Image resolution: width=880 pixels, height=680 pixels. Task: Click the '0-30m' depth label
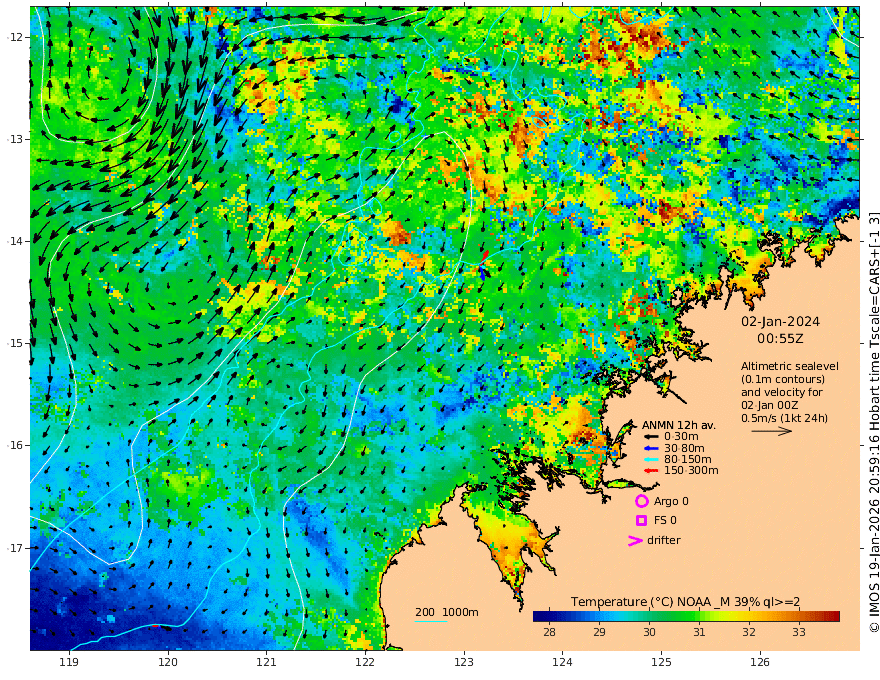pos(681,437)
